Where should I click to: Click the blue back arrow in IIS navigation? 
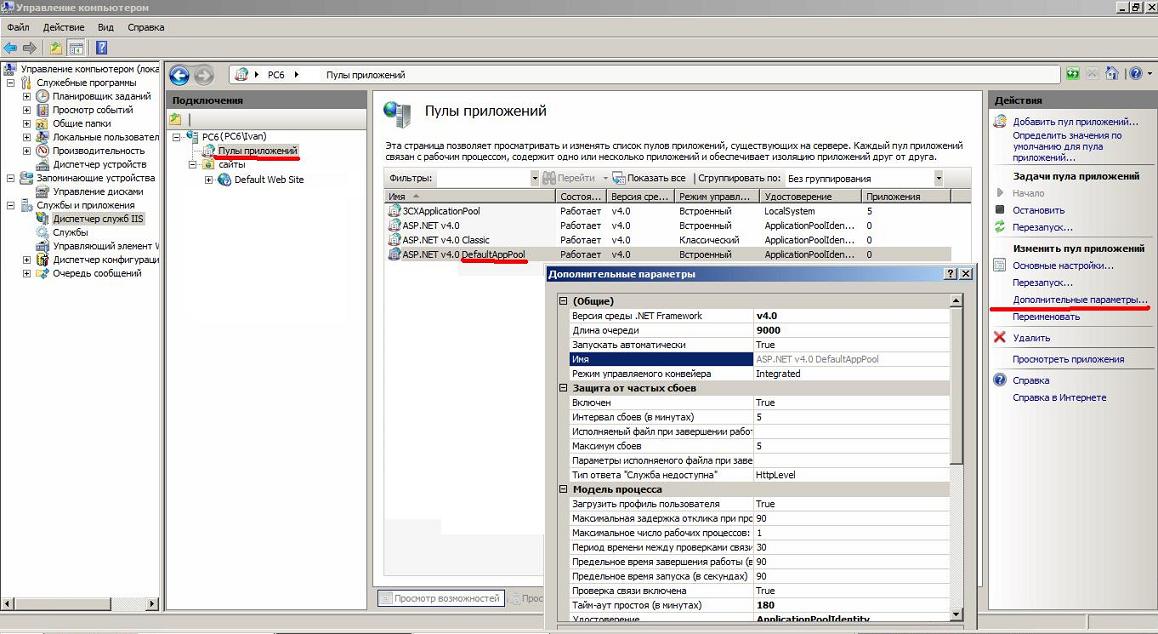coord(179,75)
